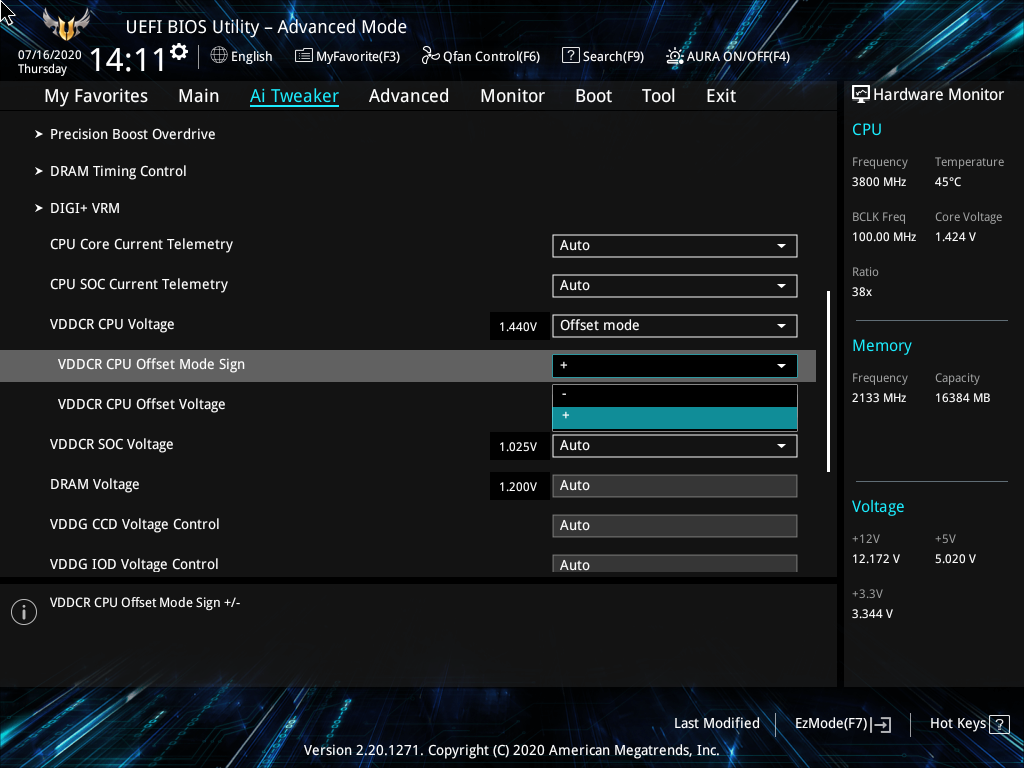
Task: Select the minus sign option
Action: [675, 395]
